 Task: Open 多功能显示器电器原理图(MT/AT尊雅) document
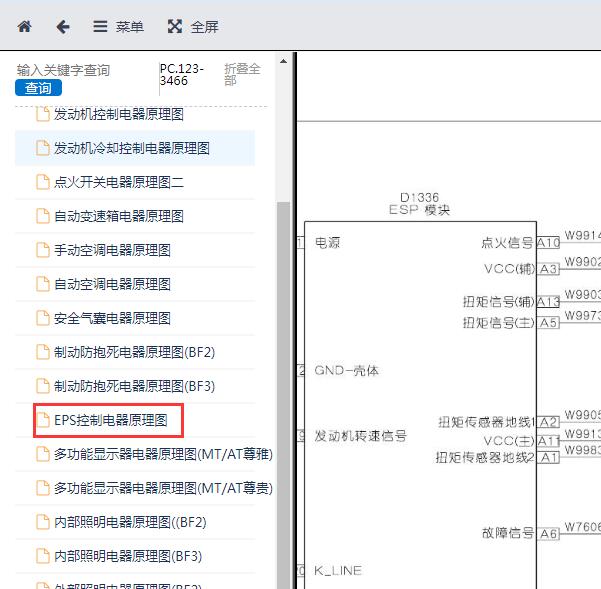pyautogui.click(x=163, y=454)
